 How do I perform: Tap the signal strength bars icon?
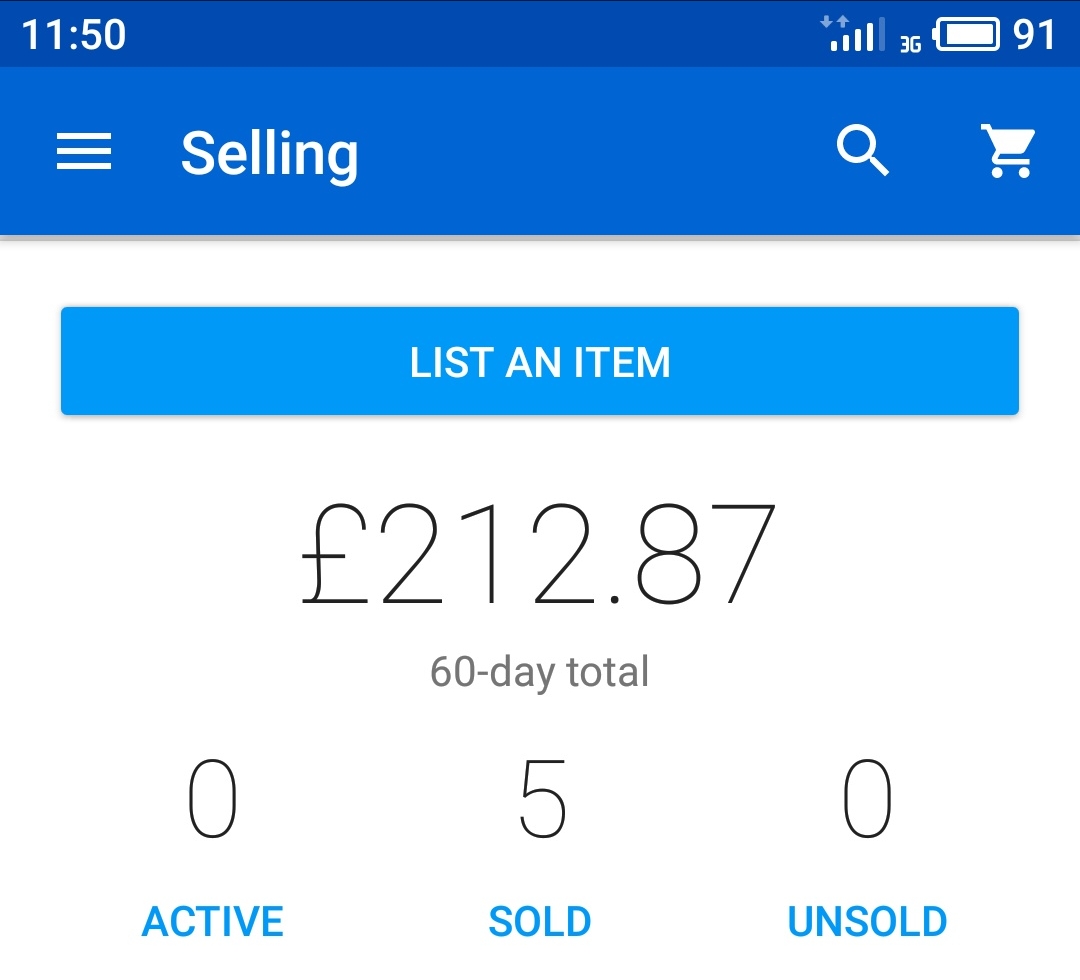tap(858, 36)
